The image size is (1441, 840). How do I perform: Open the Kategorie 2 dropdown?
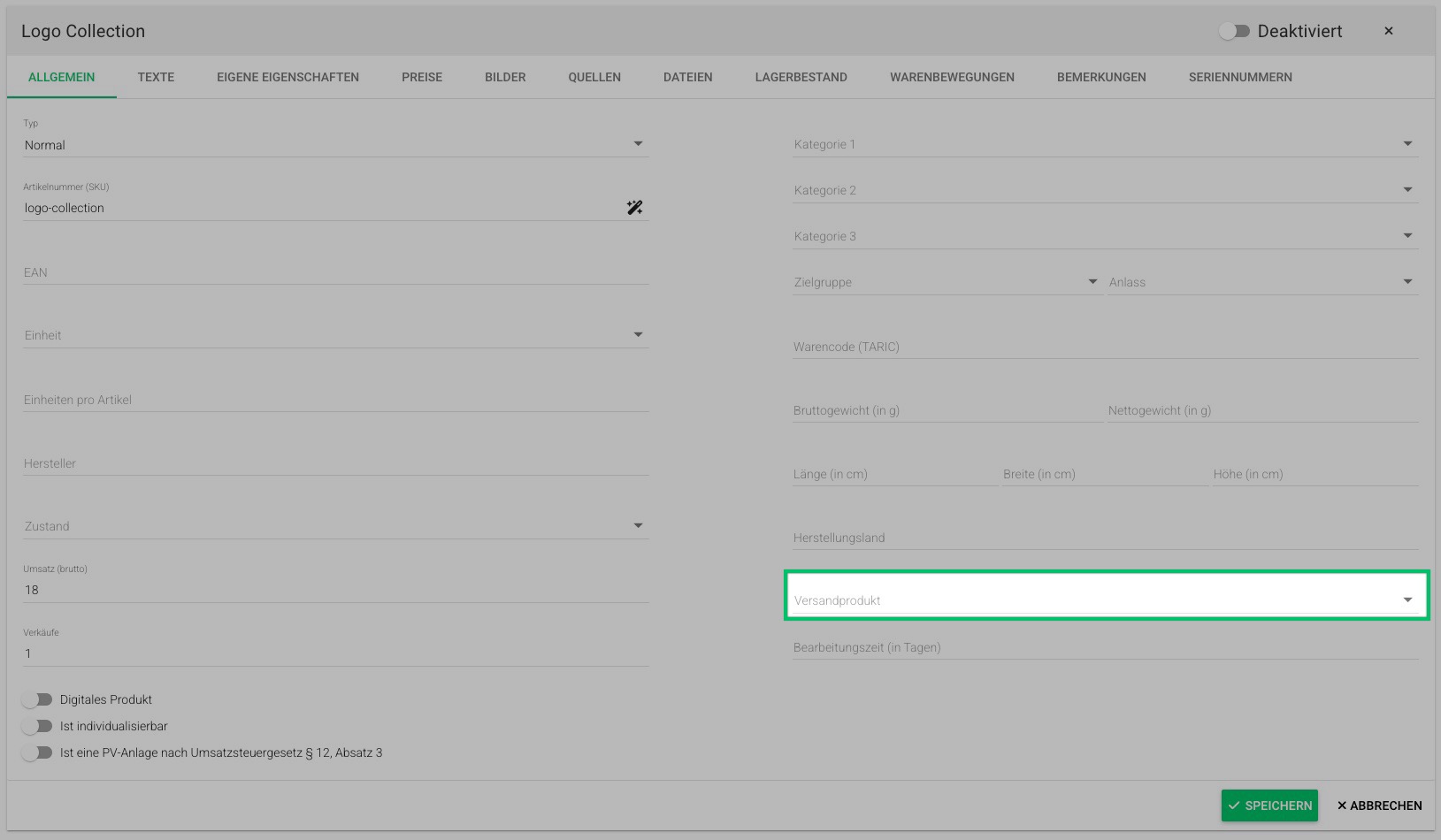tap(1106, 190)
